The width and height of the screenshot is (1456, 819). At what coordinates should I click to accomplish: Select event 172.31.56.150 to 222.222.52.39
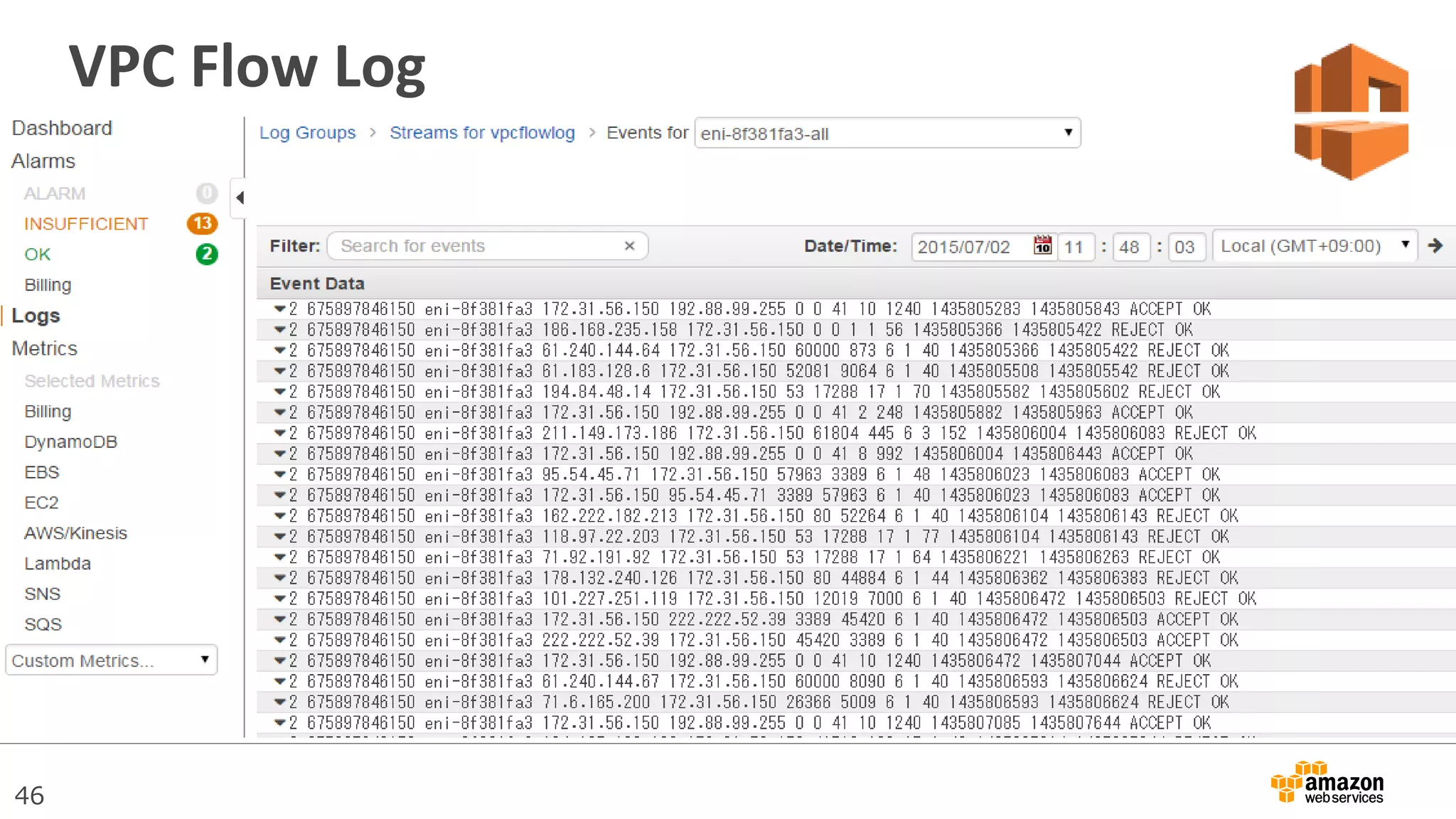point(856,619)
